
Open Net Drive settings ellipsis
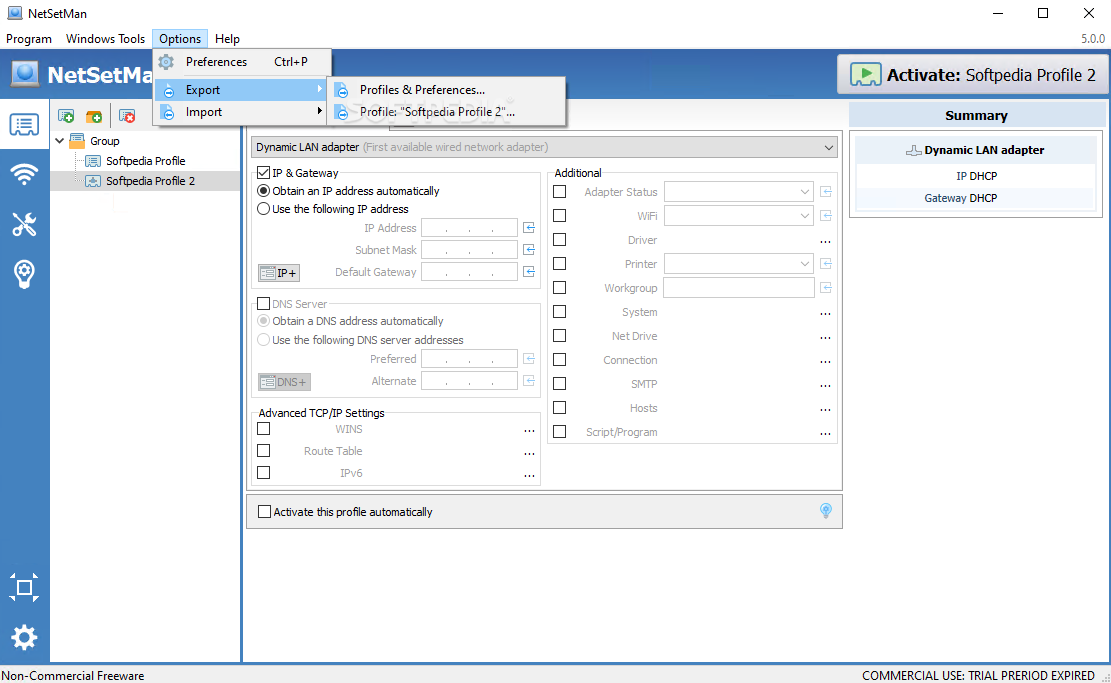click(x=825, y=337)
